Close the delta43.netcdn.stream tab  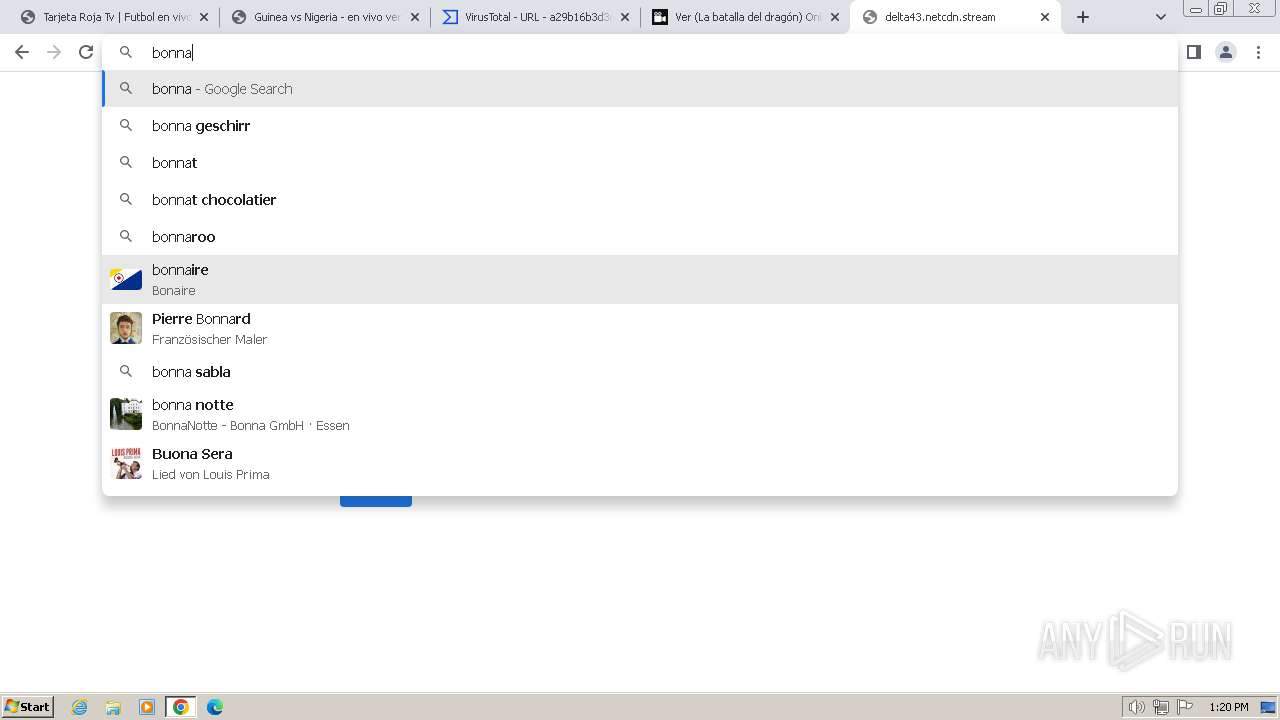coord(1045,17)
